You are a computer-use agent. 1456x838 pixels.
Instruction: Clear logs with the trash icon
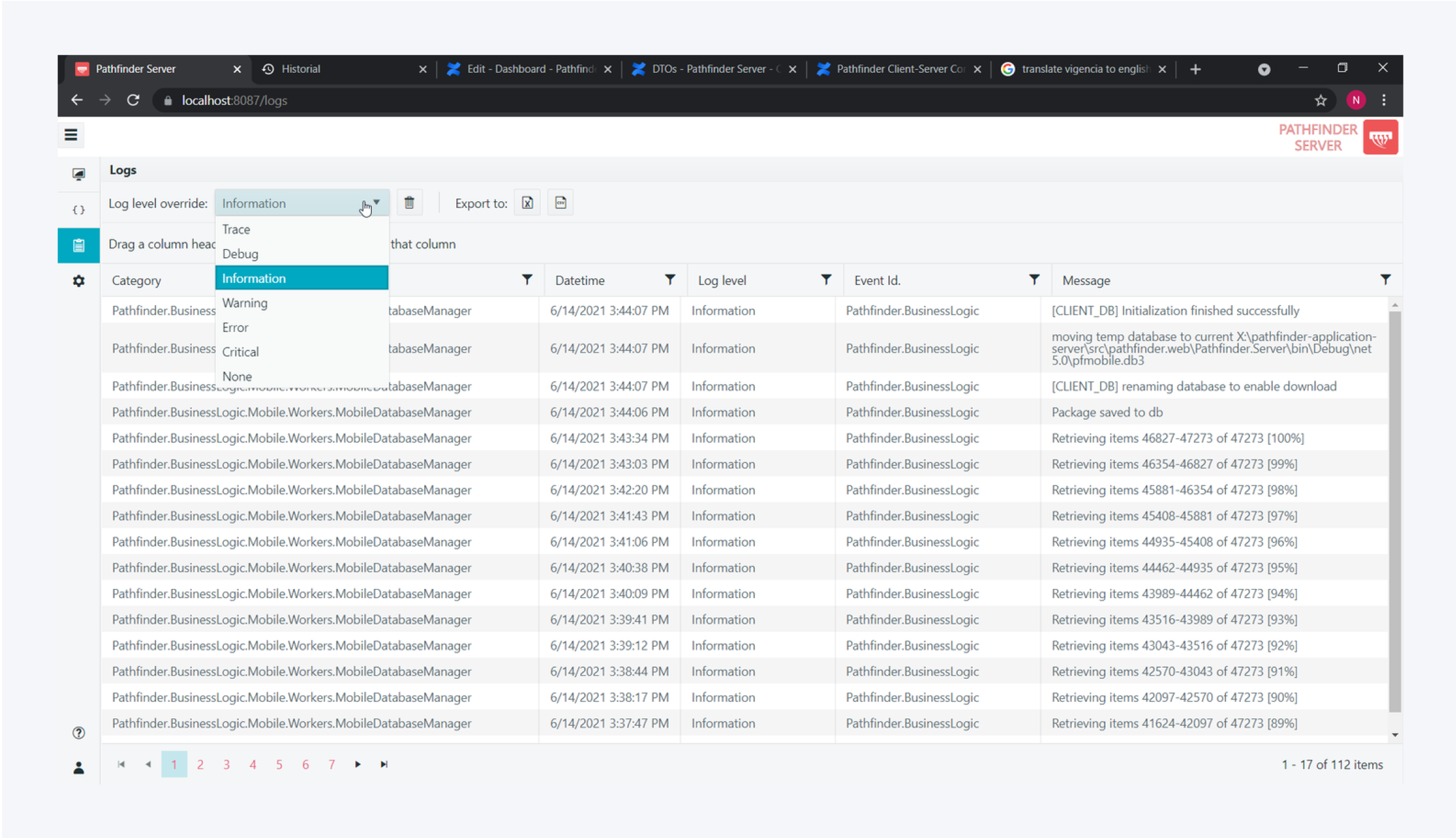pos(409,203)
